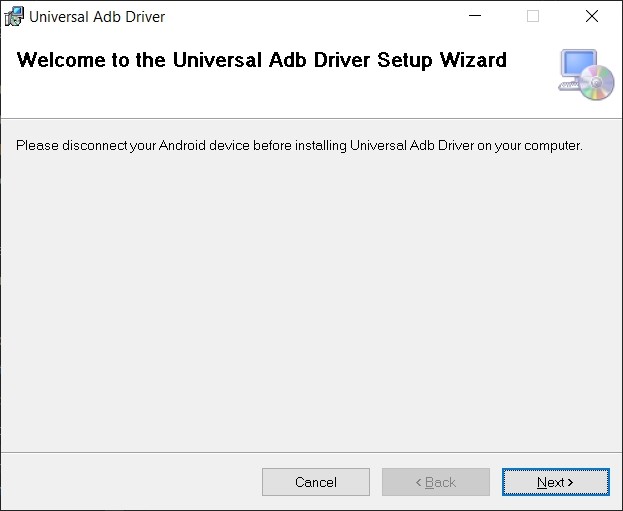Click the words 'on your computer' in message
Viewport: 623px width, 511px height.
tap(530, 145)
